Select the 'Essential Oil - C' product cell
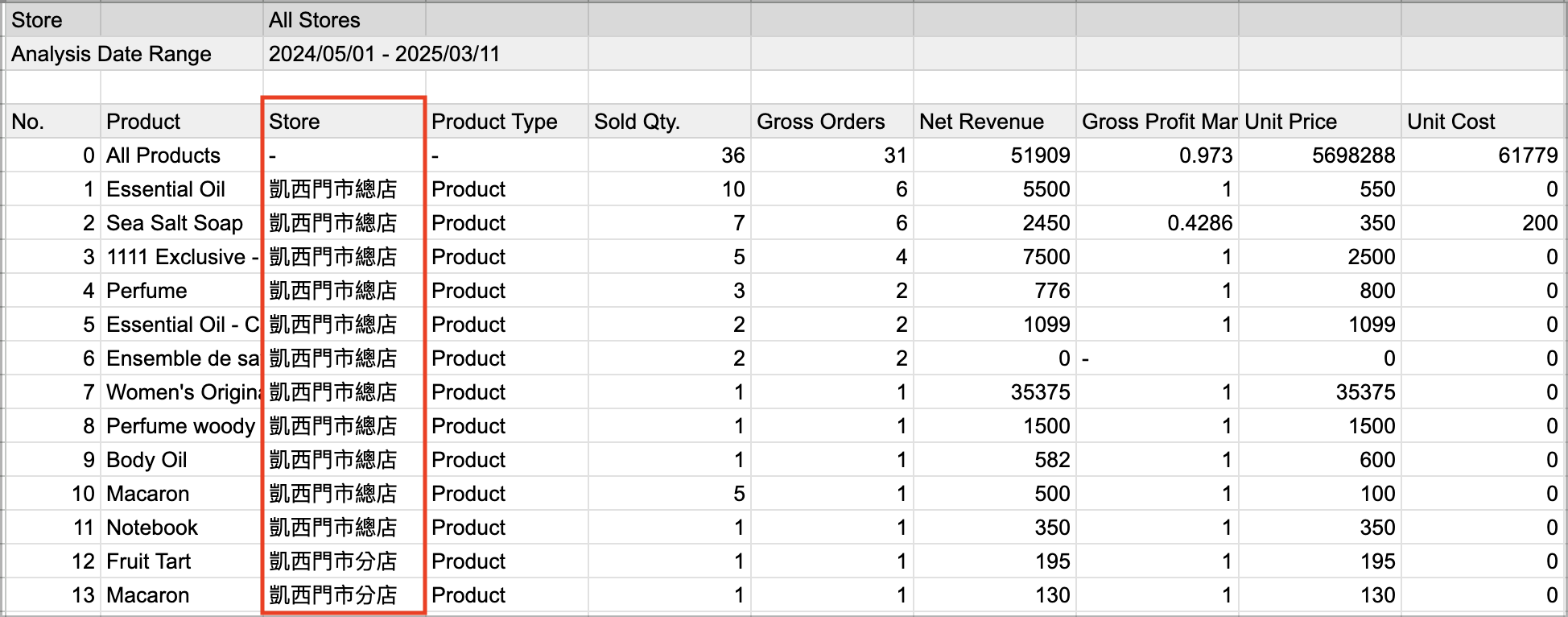1568x617 pixels. click(x=182, y=325)
